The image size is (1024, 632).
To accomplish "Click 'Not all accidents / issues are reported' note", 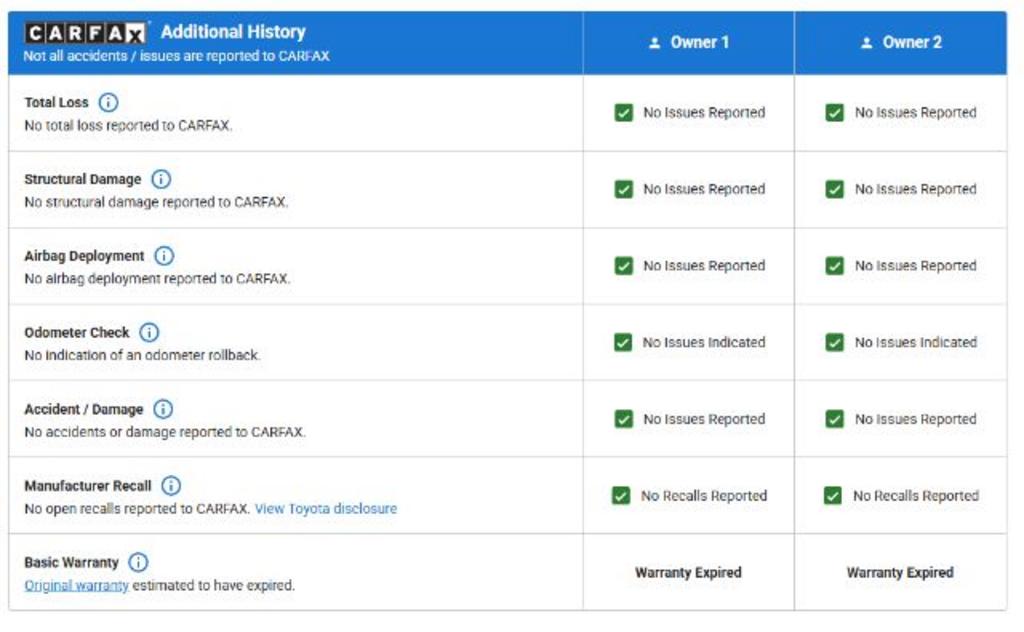I will (x=176, y=56).
